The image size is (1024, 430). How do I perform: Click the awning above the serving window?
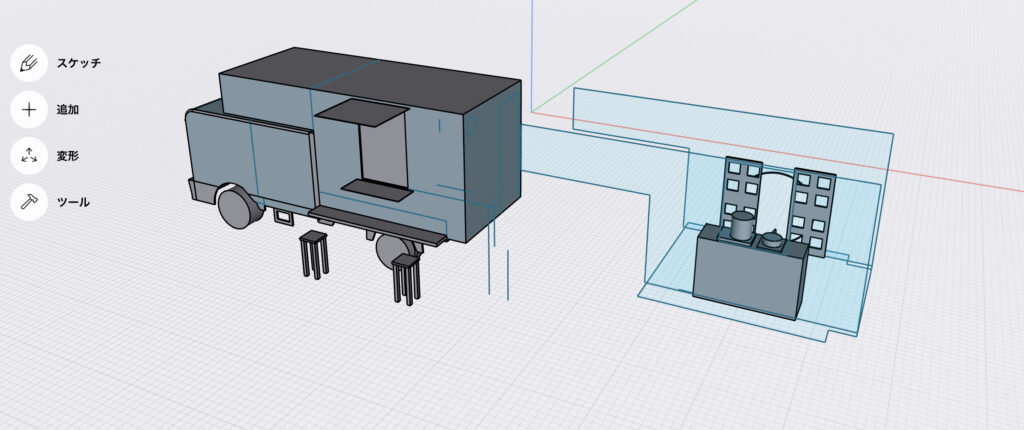point(362,113)
